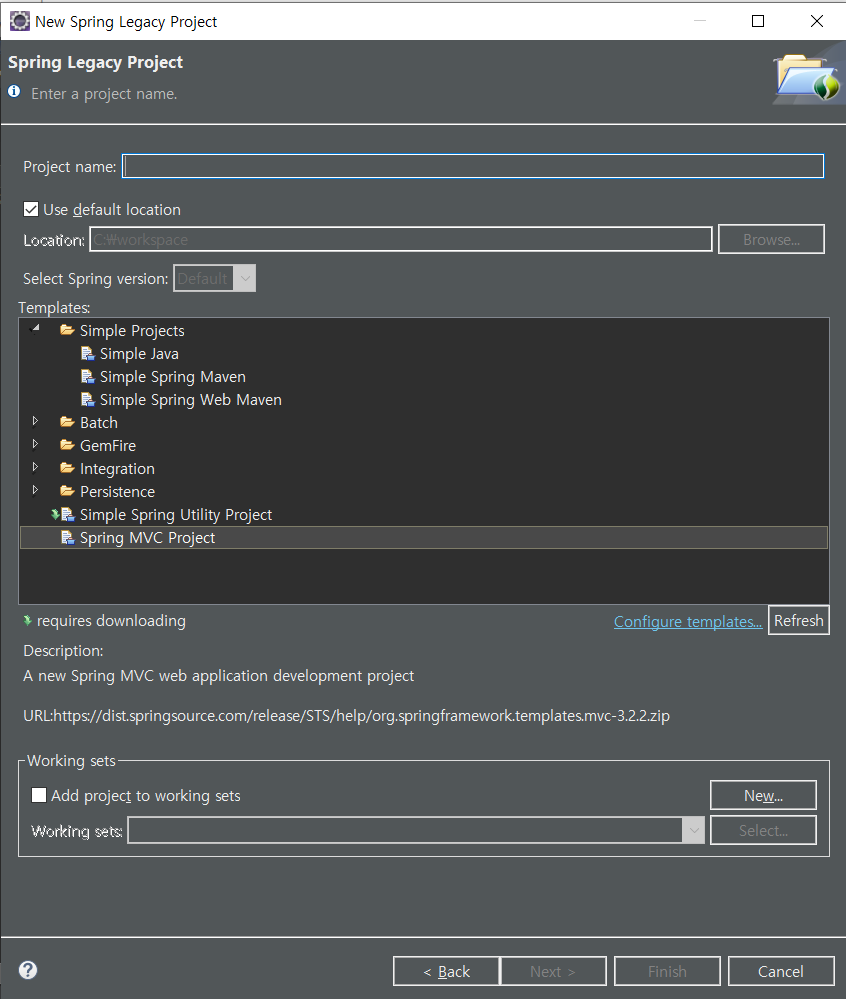This screenshot has height=999, width=846.
Task: Select the Simple Java template
Action: tap(139, 354)
